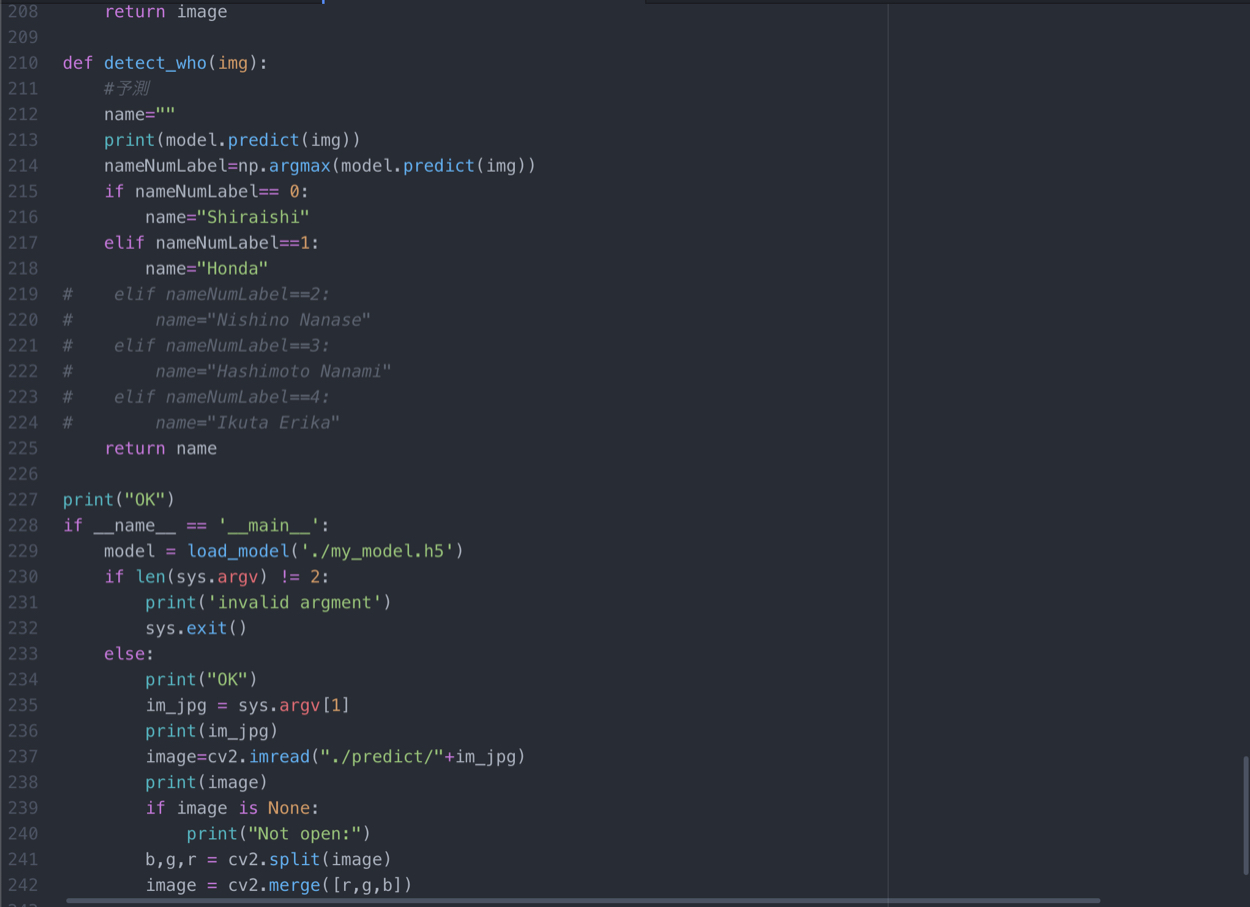Click line number 210 in the gutter
Image resolution: width=1250 pixels, height=907 pixels.
click(22, 63)
